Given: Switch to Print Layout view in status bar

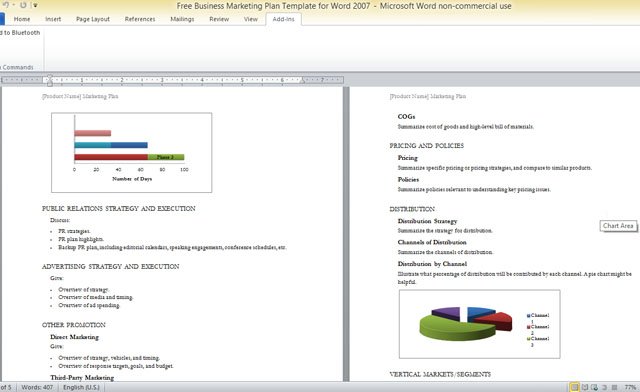Looking at the screenshot, I should click(574, 387).
